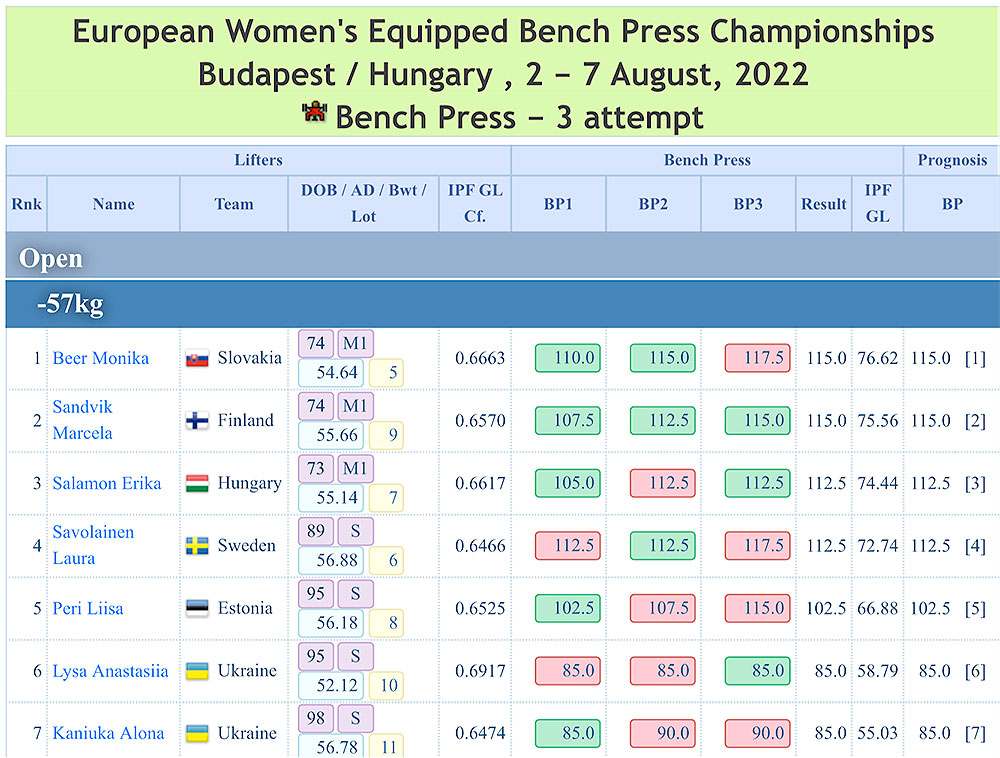Click the IPF GL Cf. column header
The width and height of the screenshot is (1000, 758).
(475, 204)
